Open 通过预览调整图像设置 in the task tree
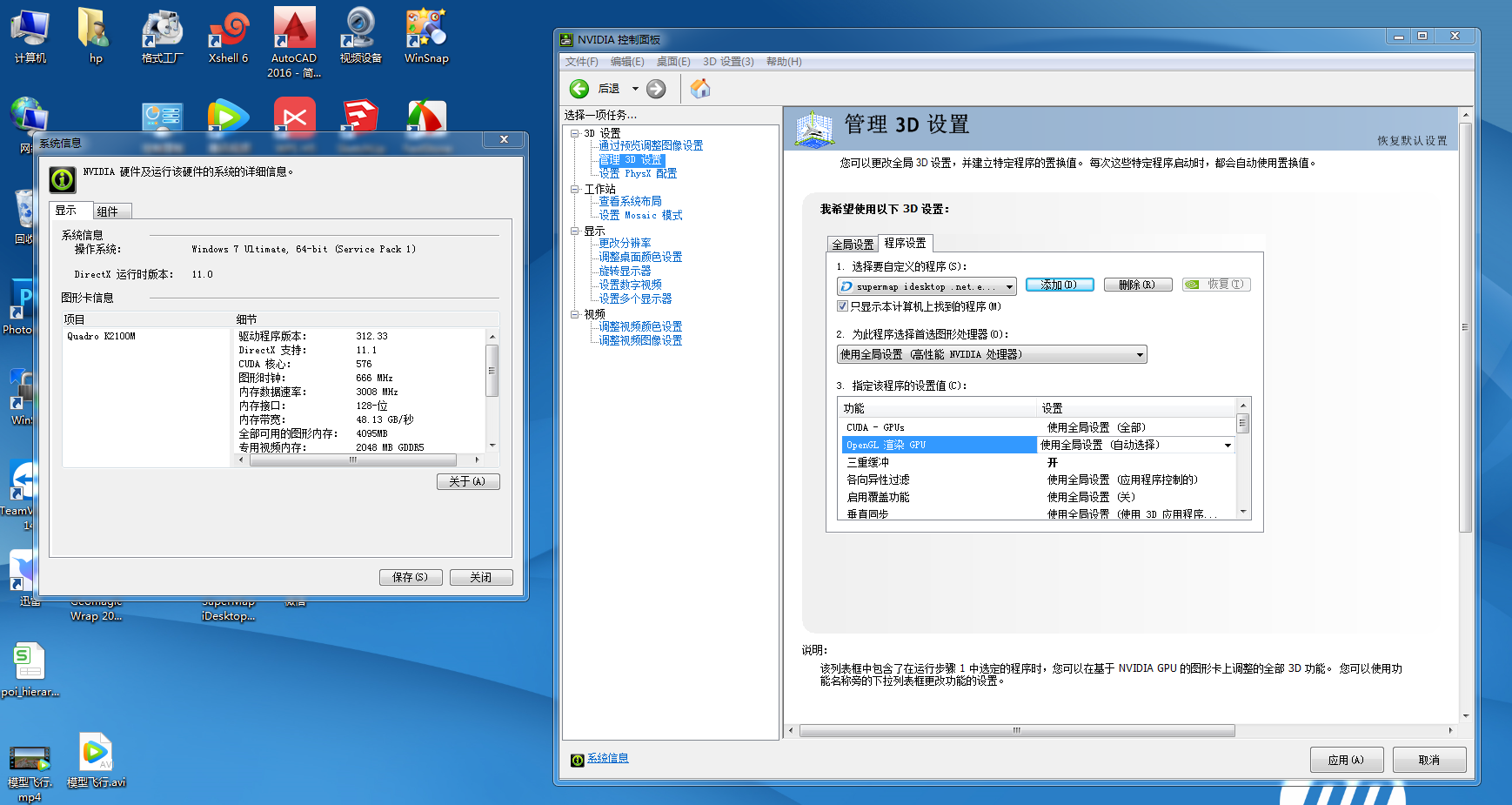1512x805 pixels. coord(651,146)
